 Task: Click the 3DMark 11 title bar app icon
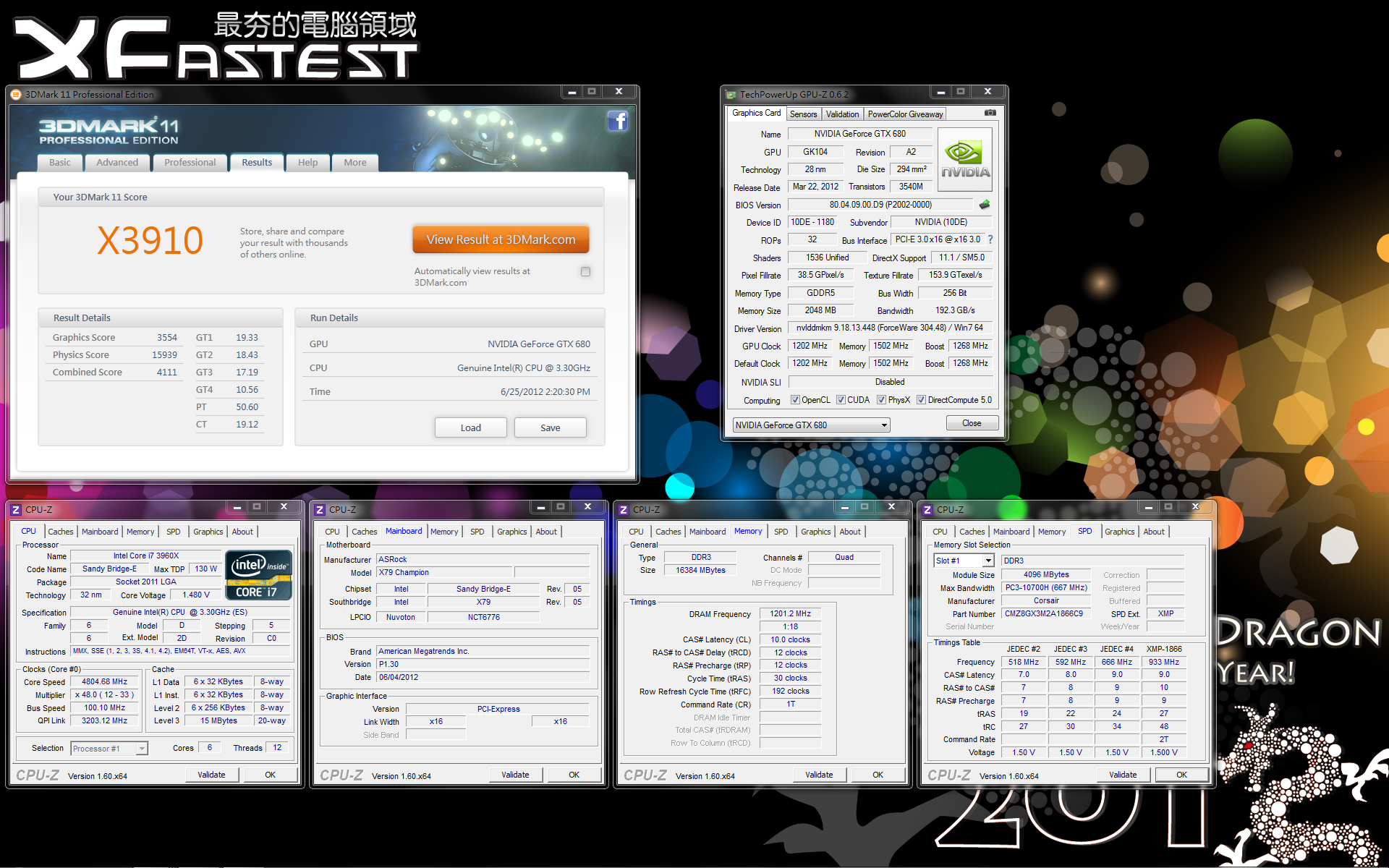[x=17, y=94]
